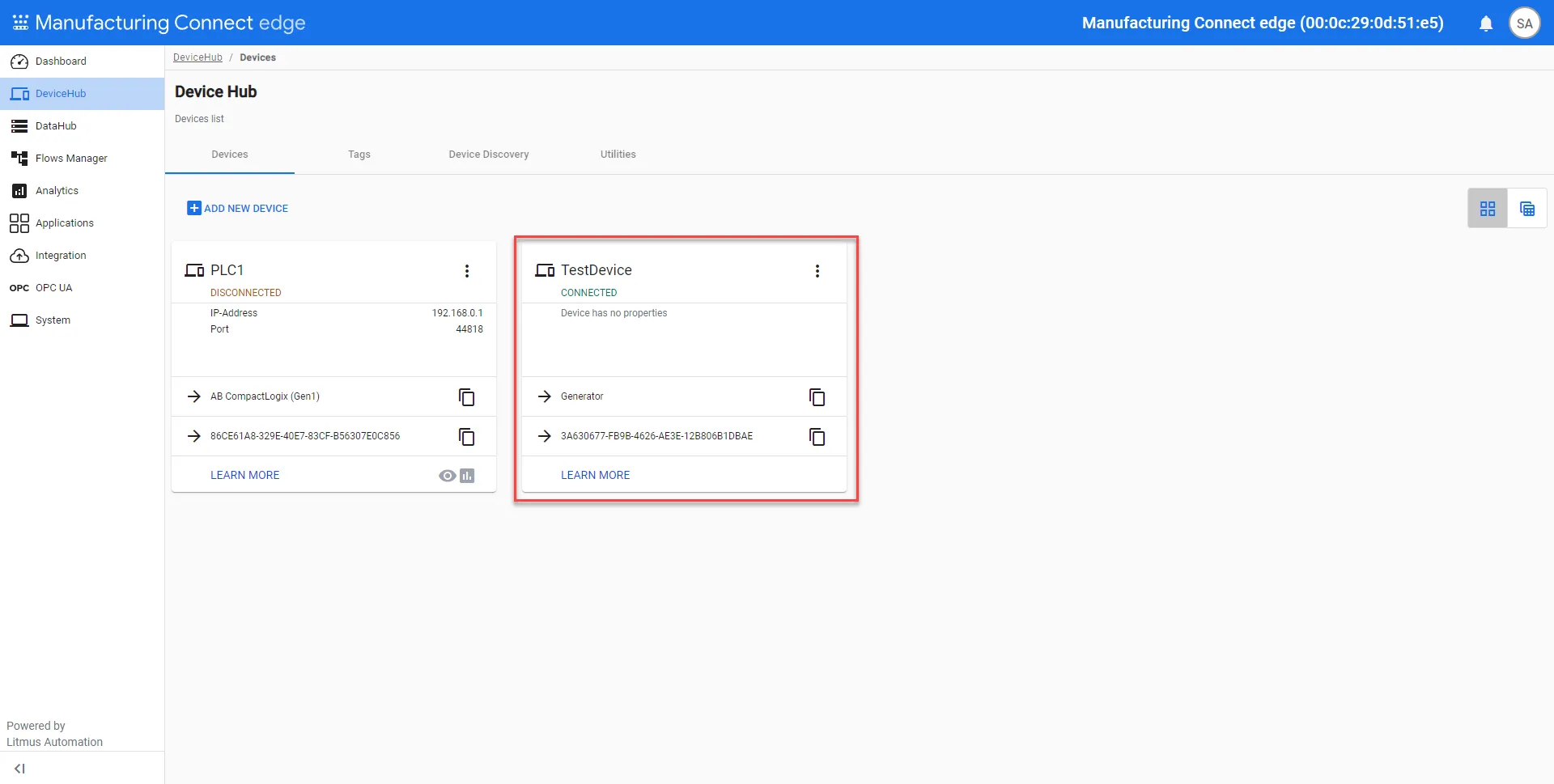The image size is (1554, 784).
Task: Copy the Generator driver name
Action: (817, 397)
